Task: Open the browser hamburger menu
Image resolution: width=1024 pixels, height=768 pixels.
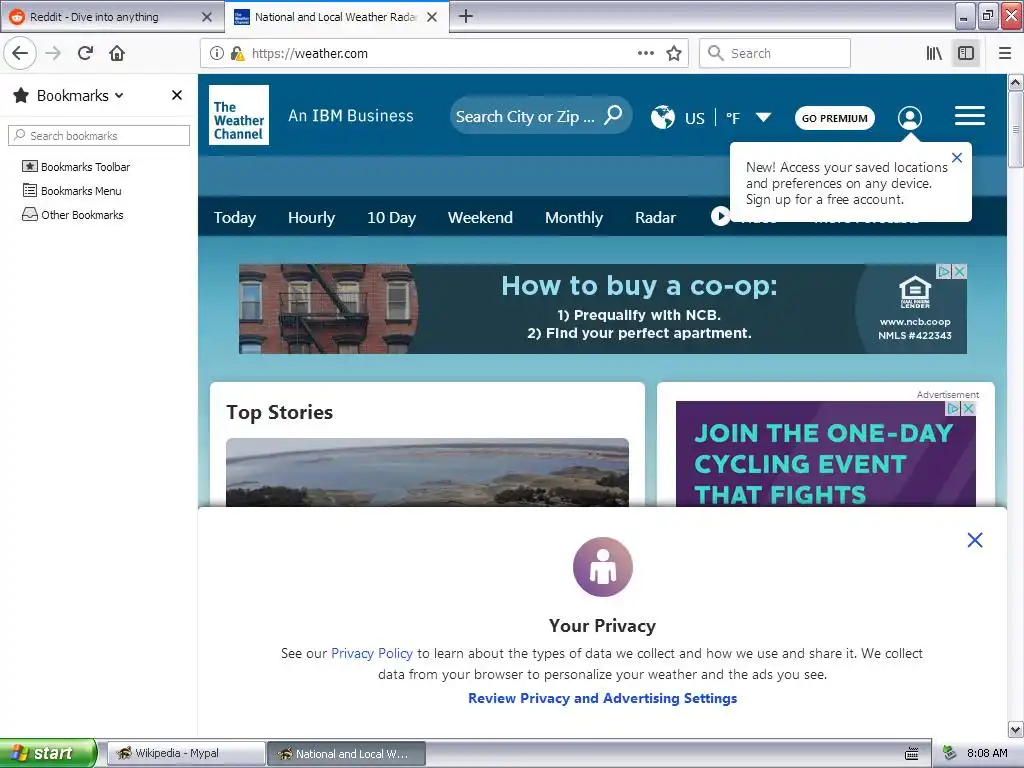Action: (x=1005, y=53)
